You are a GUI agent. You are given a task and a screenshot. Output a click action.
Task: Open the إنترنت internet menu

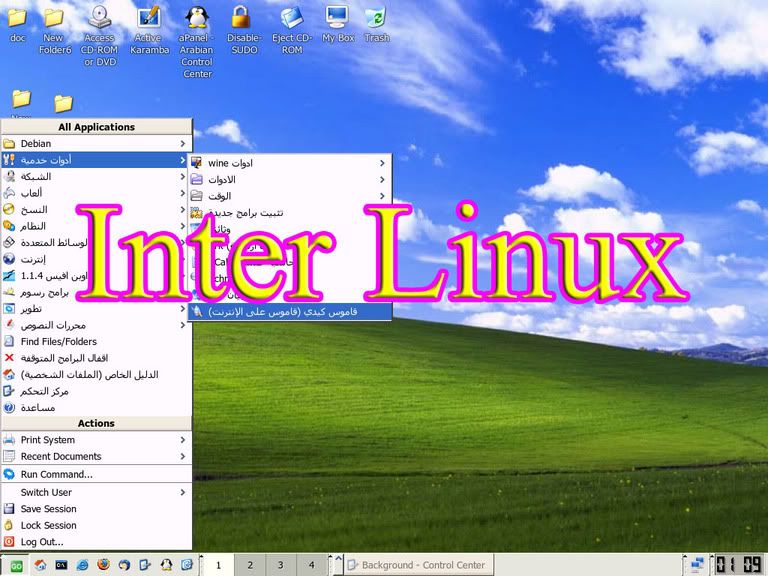tap(96, 259)
